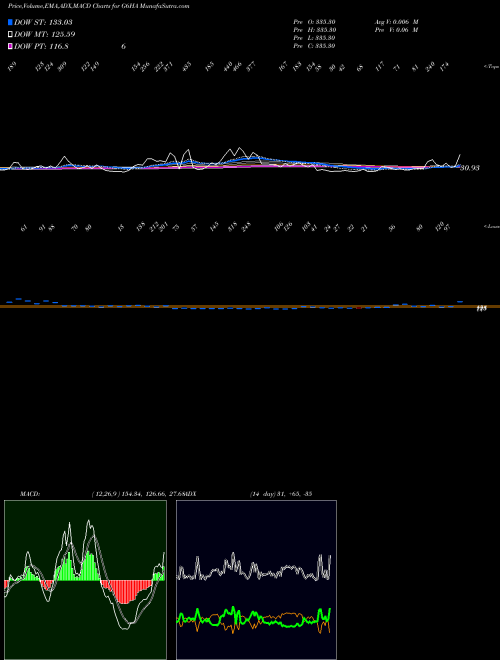Click the Pre L low price value
The width and height of the screenshot is (500, 660).
coord(314,38)
